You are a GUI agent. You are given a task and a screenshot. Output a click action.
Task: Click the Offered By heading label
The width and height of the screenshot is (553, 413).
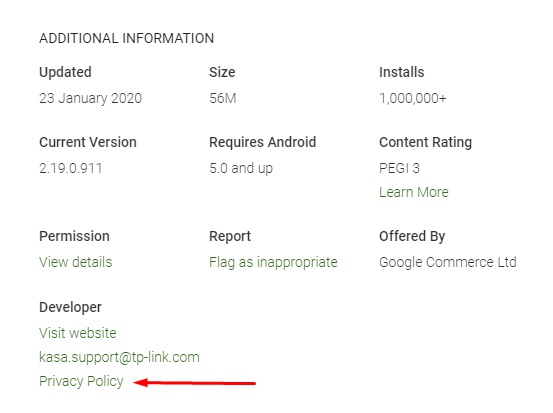coord(412,236)
